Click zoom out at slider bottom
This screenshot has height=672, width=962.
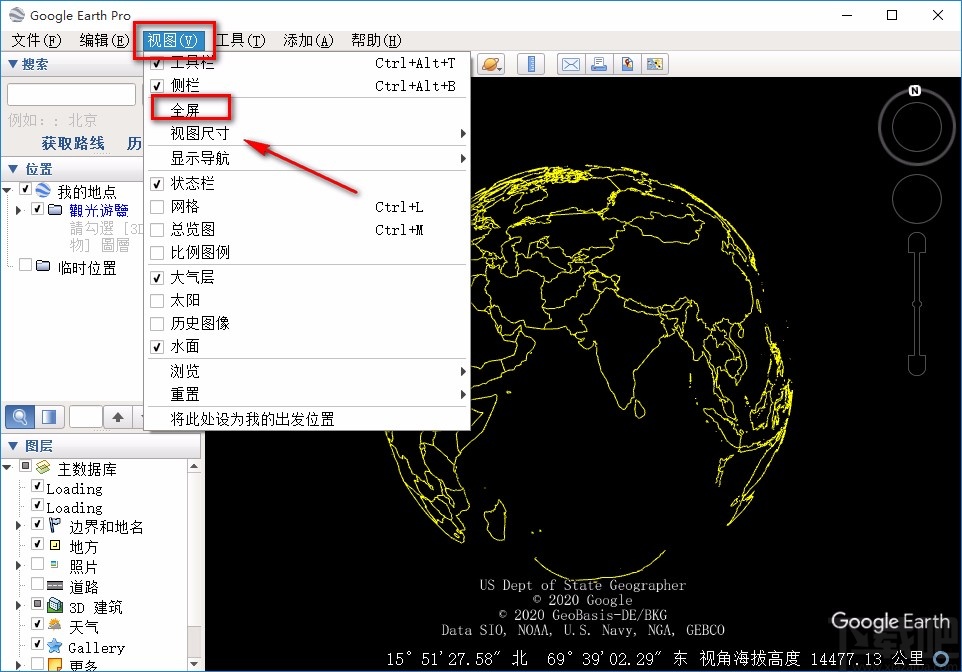[917, 365]
